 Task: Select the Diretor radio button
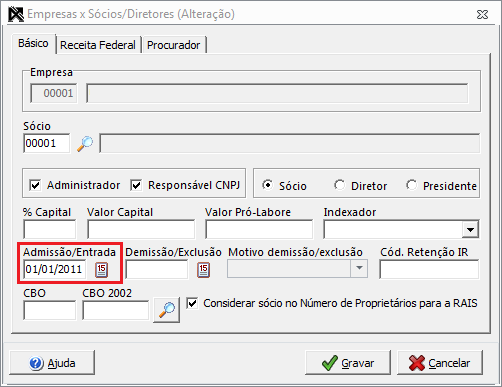pyautogui.click(x=339, y=185)
